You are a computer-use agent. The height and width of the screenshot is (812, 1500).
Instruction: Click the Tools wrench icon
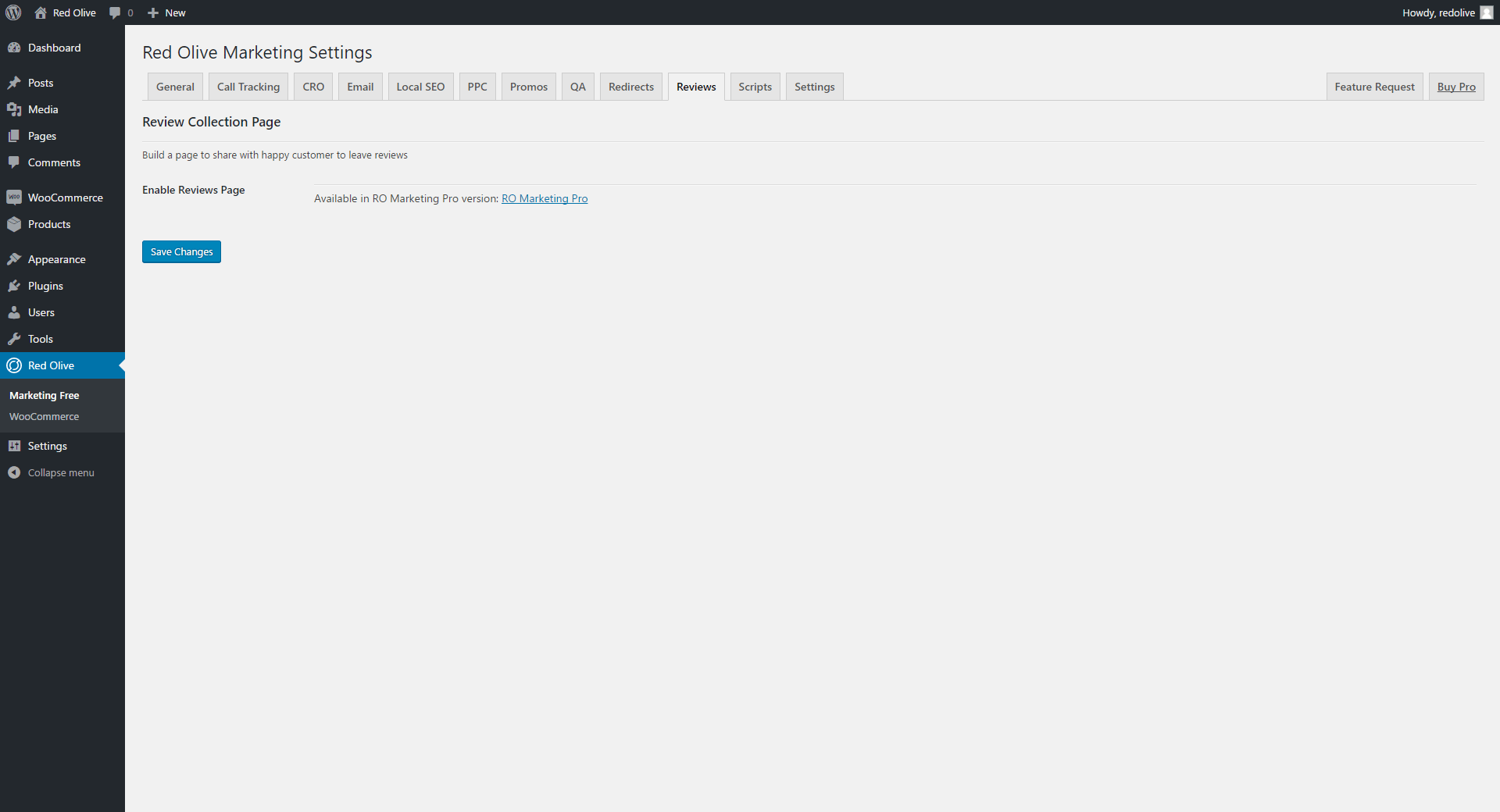[x=14, y=339]
